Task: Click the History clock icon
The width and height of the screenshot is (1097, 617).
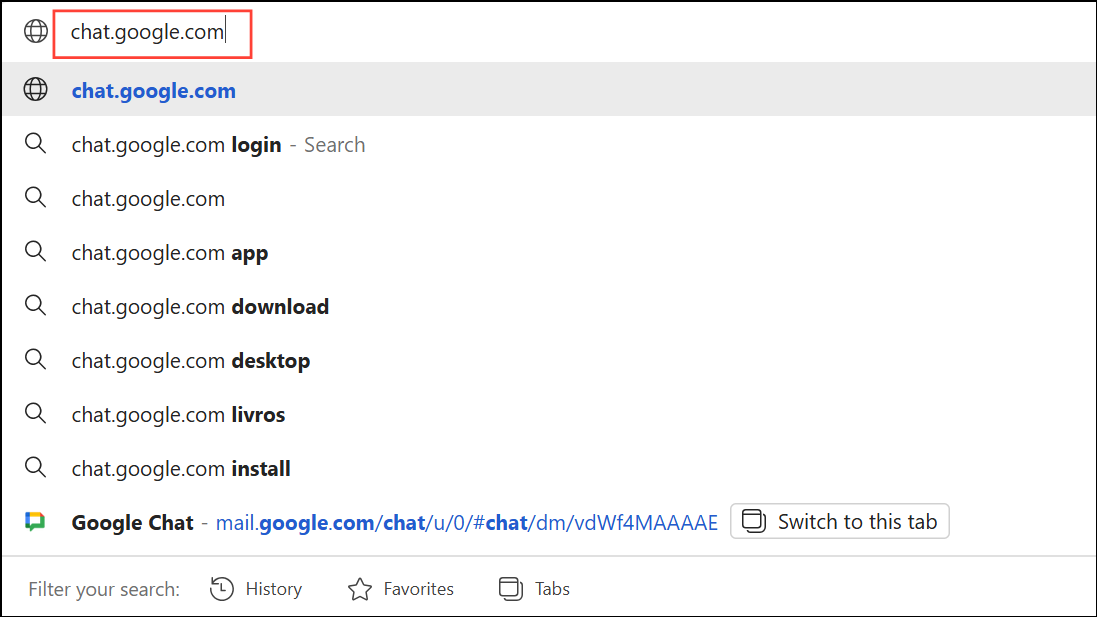Action: pyautogui.click(x=222, y=589)
